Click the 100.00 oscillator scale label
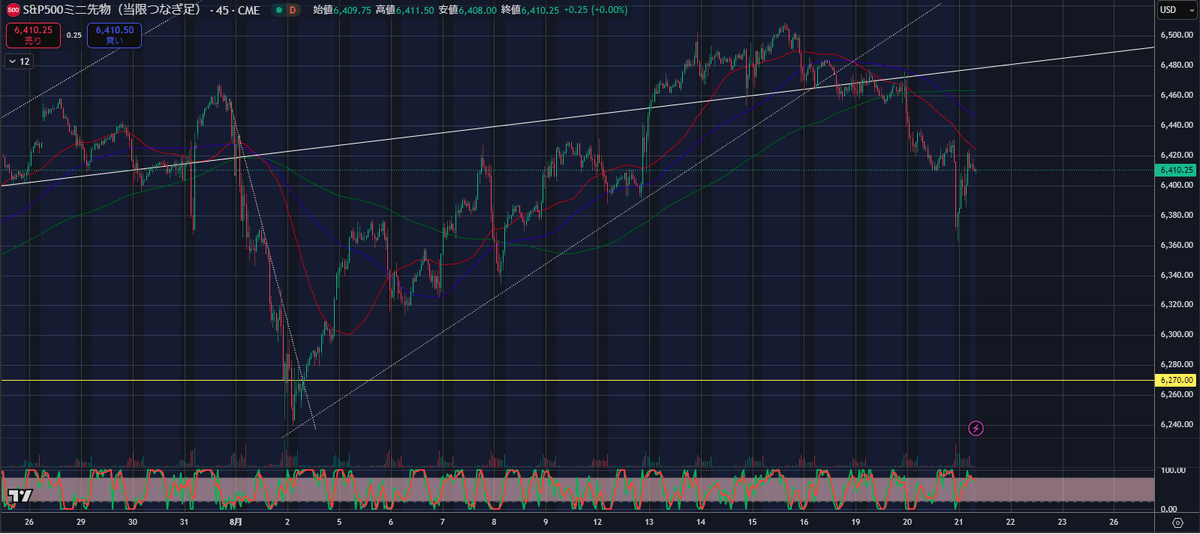Viewport: 1200px width, 534px height. pyautogui.click(x=1174, y=470)
